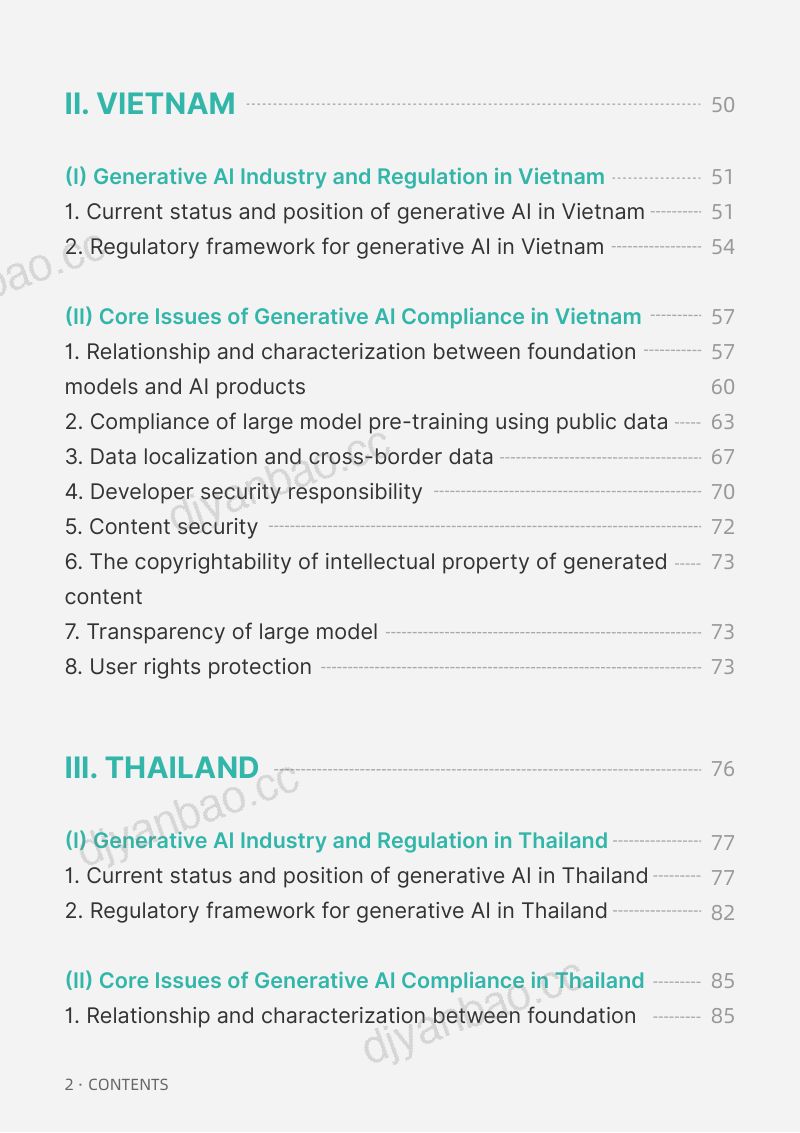Select Regulatory framework for generative AI in Thailand

[336, 910]
